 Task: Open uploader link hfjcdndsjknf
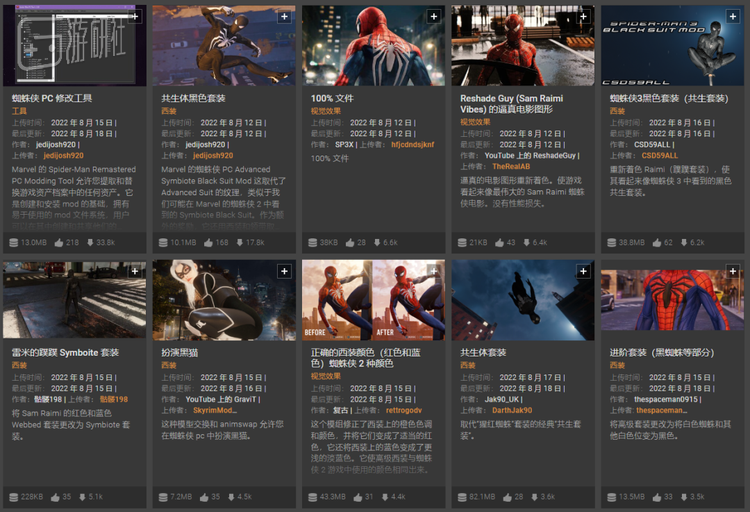click(x=412, y=145)
